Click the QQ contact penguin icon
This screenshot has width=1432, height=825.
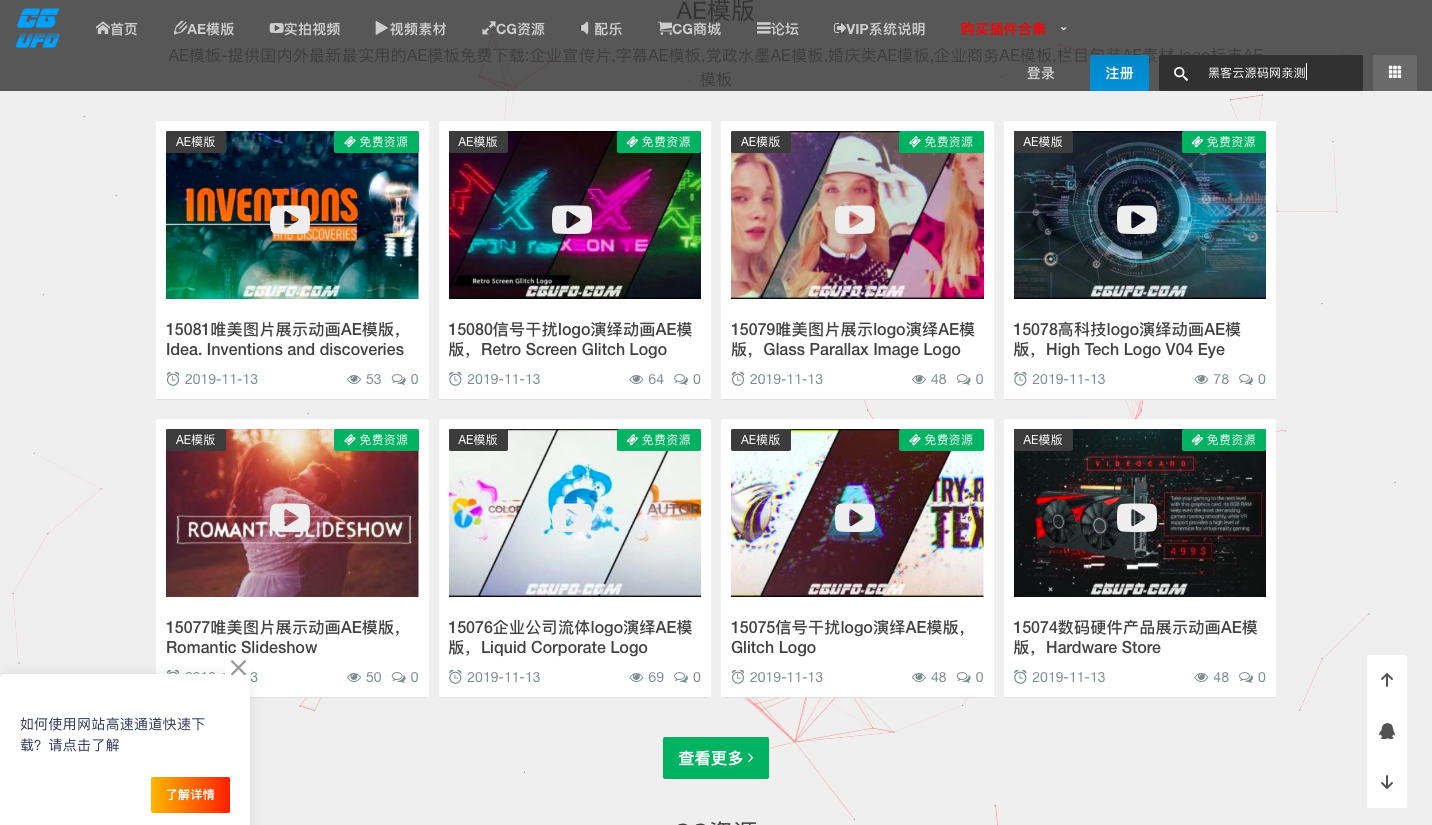pyautogui.click(x=1386, y=731)
